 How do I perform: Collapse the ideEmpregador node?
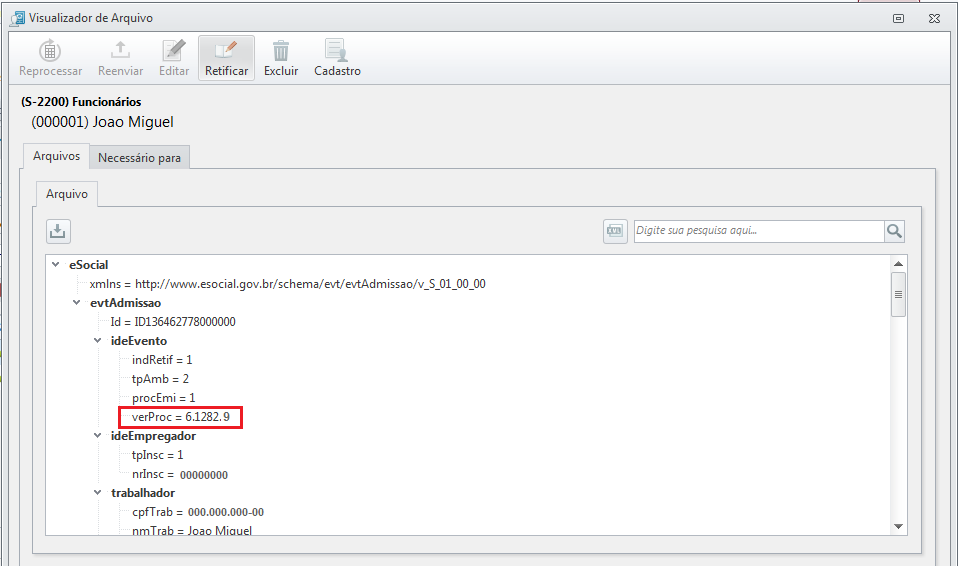(97, 435)
